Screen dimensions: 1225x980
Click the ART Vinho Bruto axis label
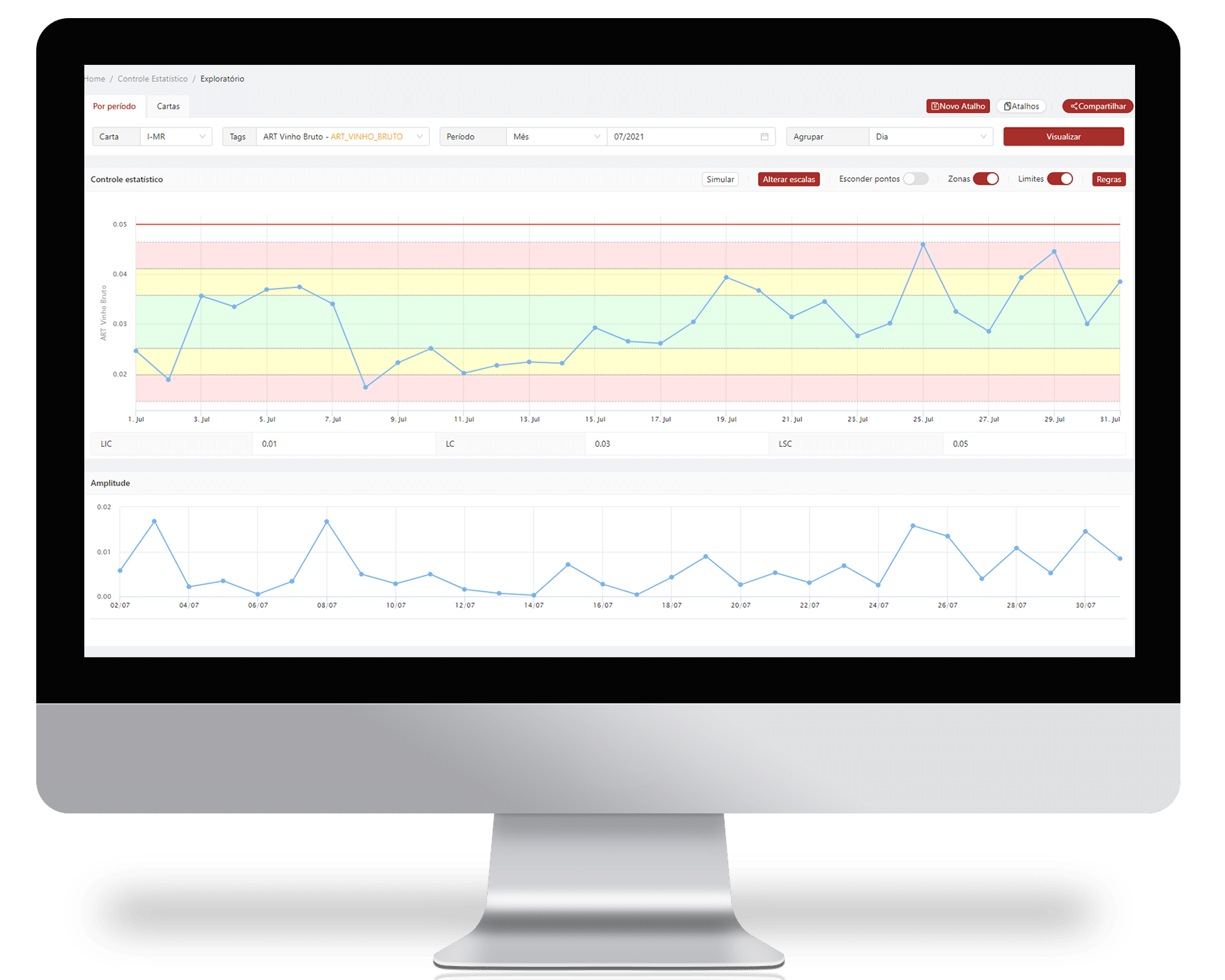pos(104,313)
